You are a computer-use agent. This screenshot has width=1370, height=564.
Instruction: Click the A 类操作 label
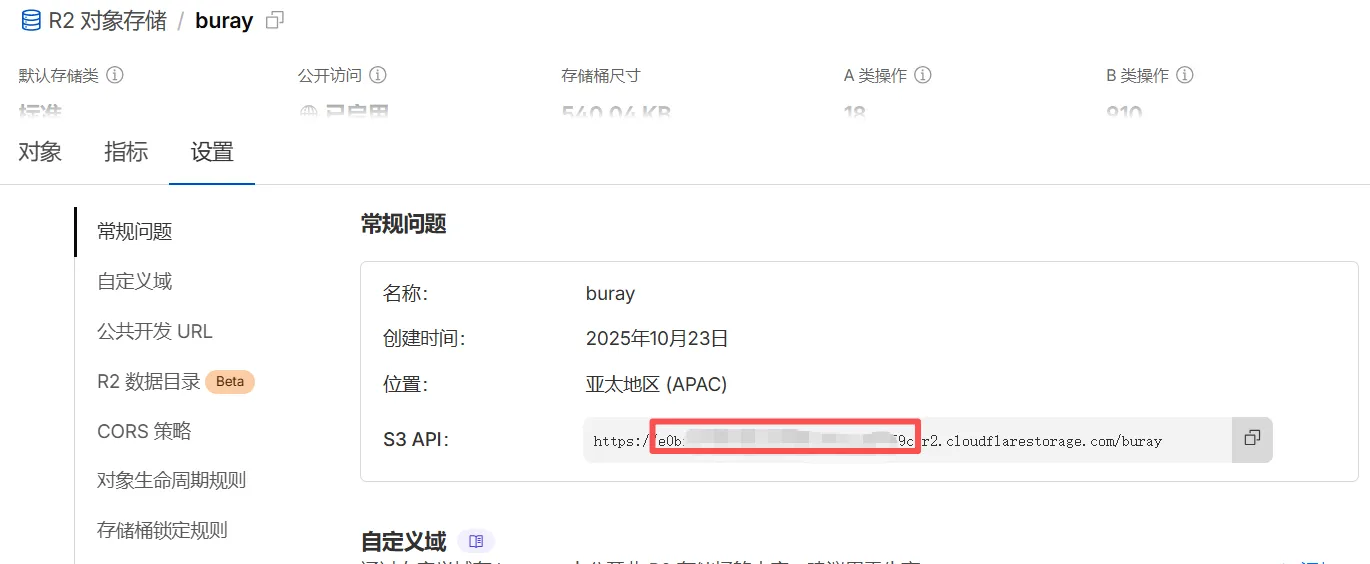pos(875,75)
